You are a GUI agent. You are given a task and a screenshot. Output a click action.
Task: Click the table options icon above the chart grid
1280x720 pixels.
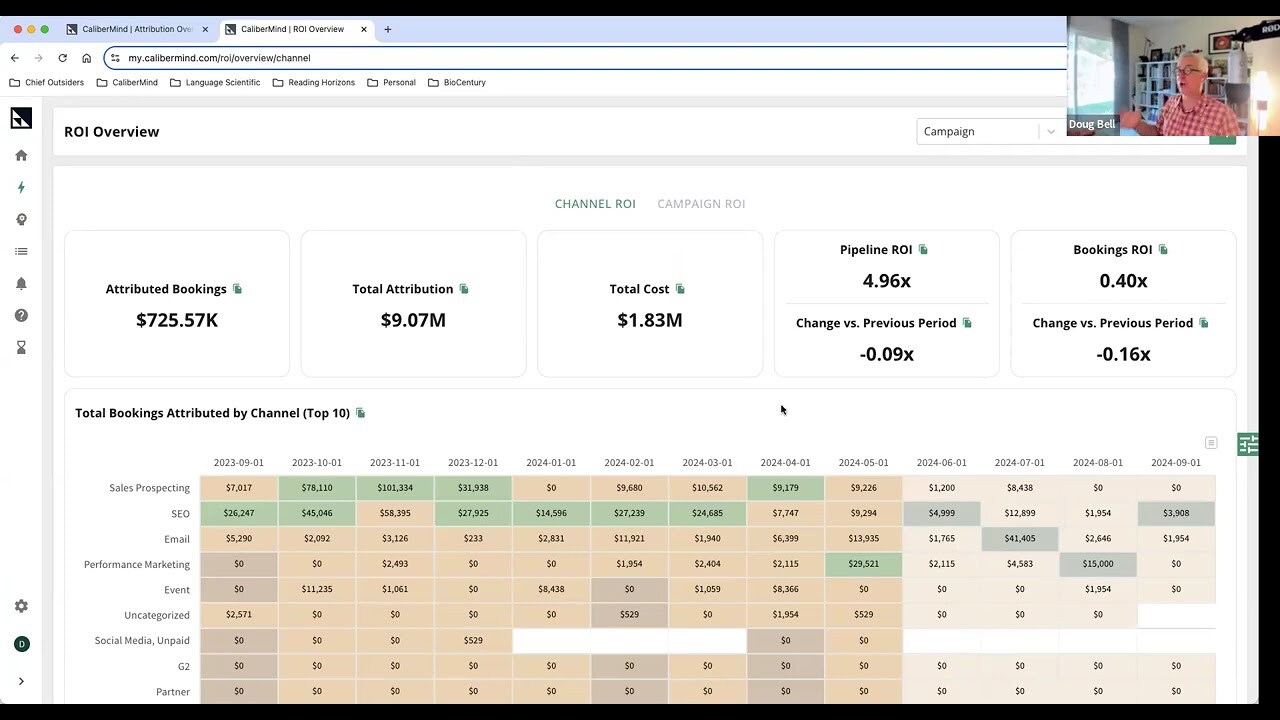(x=1211, y=442)
